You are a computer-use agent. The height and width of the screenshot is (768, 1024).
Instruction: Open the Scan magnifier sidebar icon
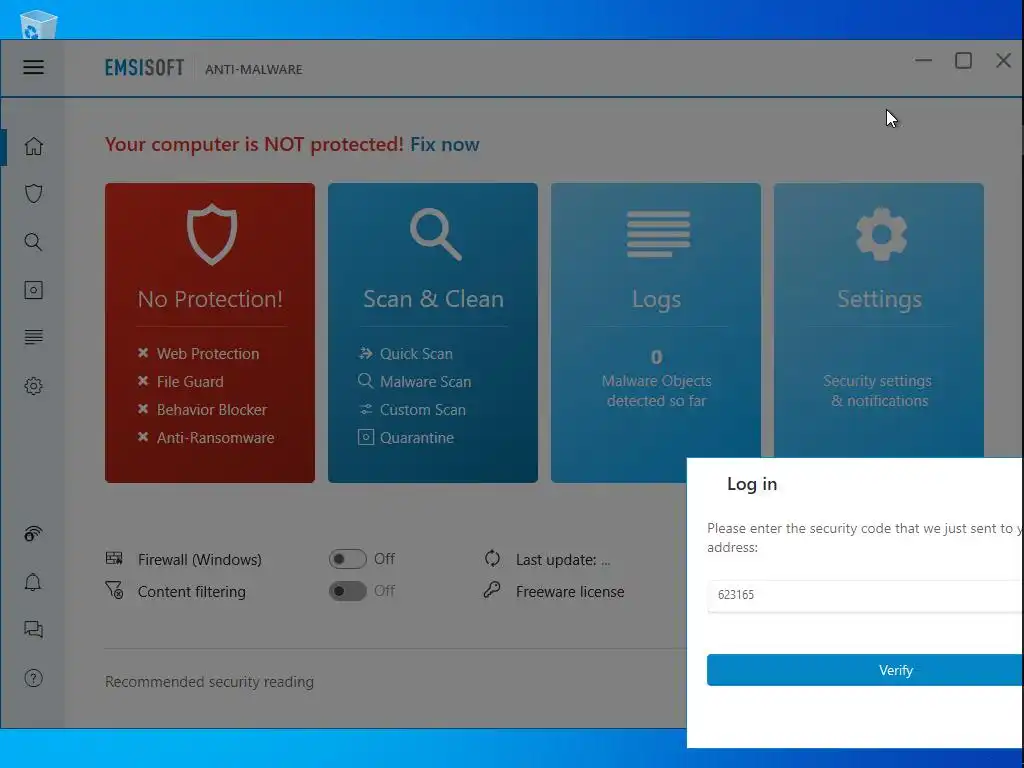(33, 242)
